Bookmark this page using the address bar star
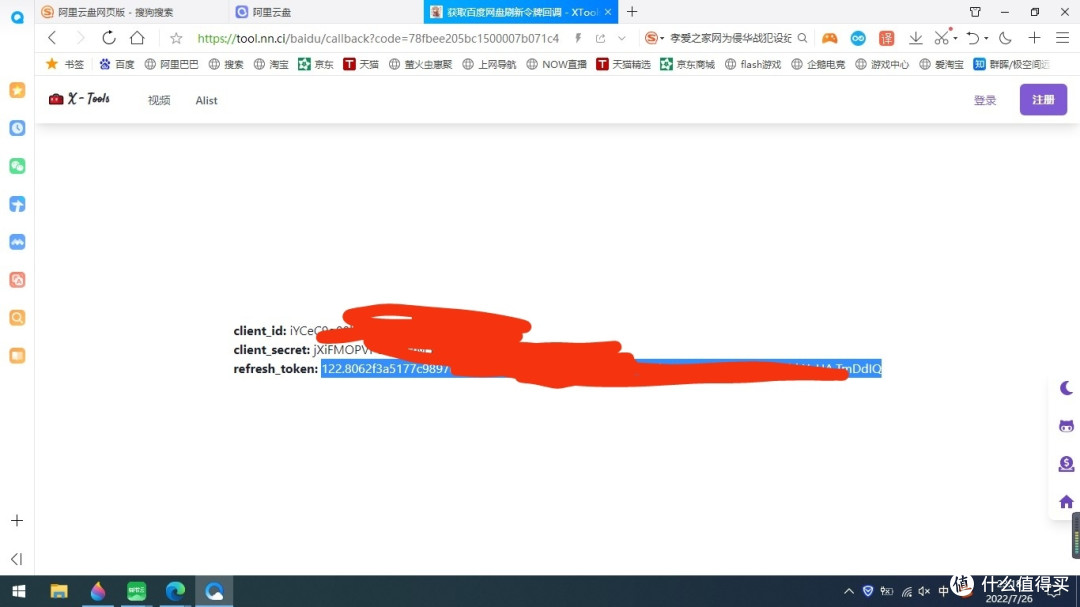This screenshot has width=1080, height=607. [174, 38]
